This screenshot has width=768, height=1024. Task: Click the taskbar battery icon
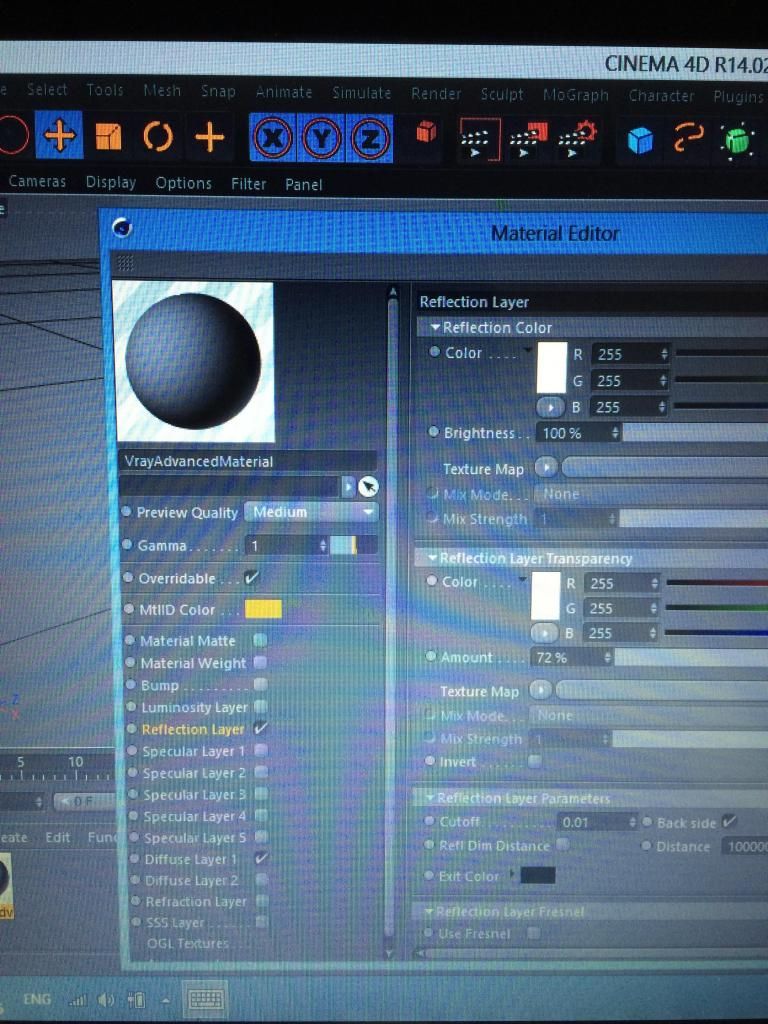coord(136,999)
